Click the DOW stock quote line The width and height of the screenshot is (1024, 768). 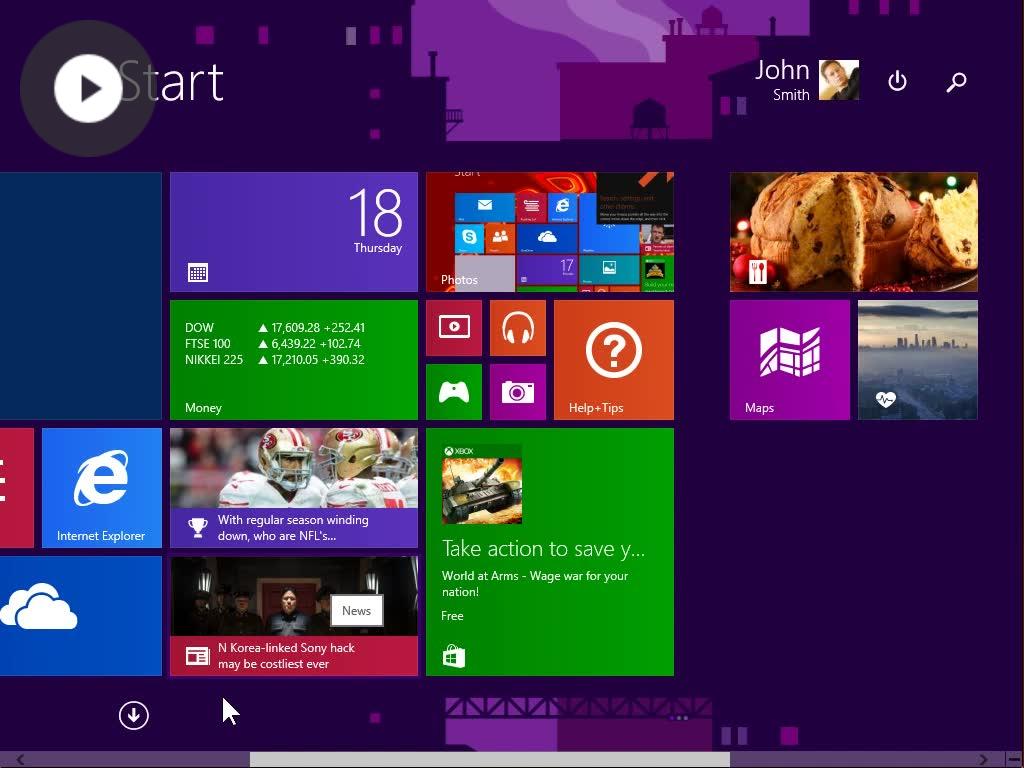pos(275,328)
